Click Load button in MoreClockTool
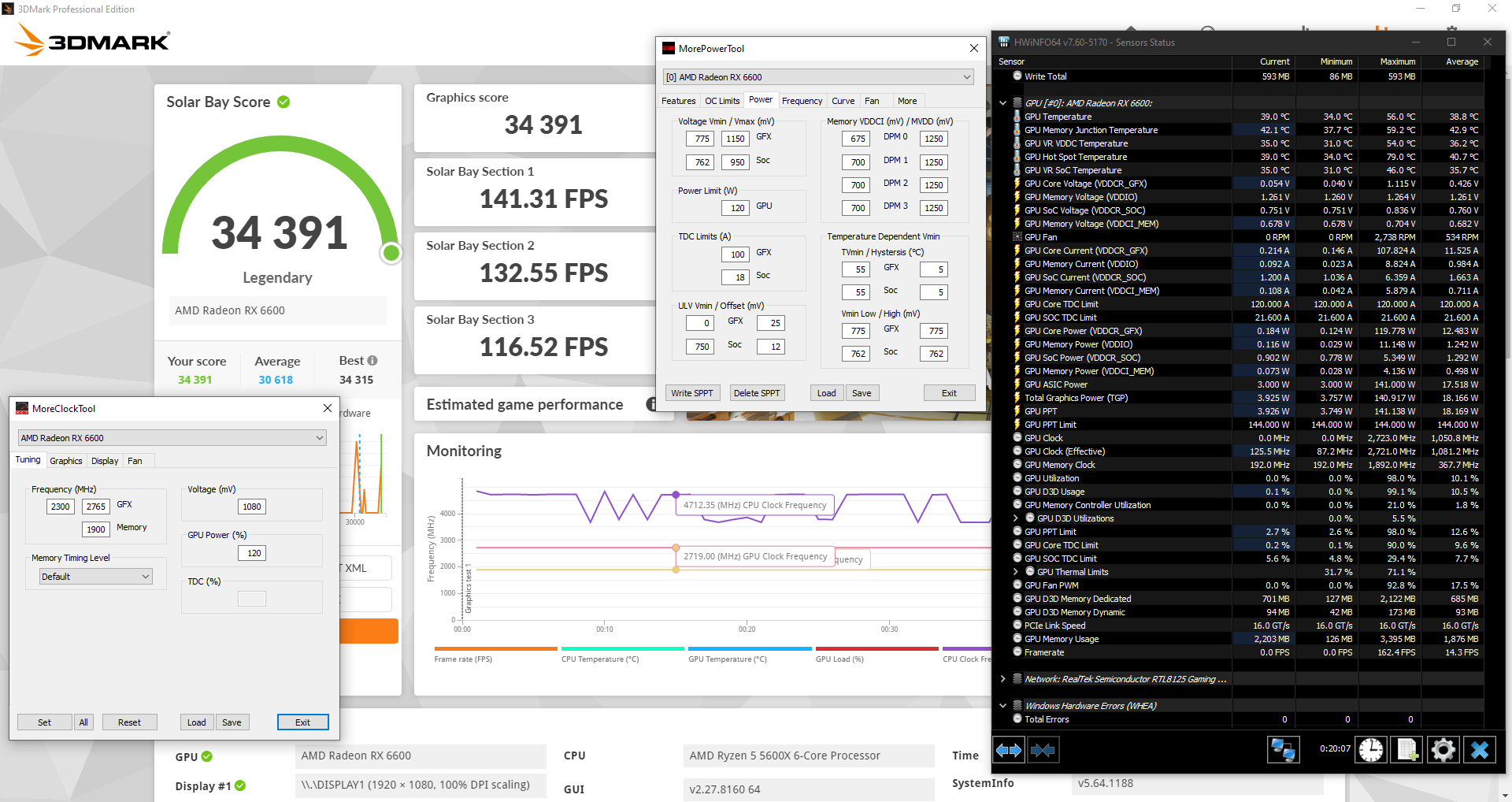 [x=197, y=722]
